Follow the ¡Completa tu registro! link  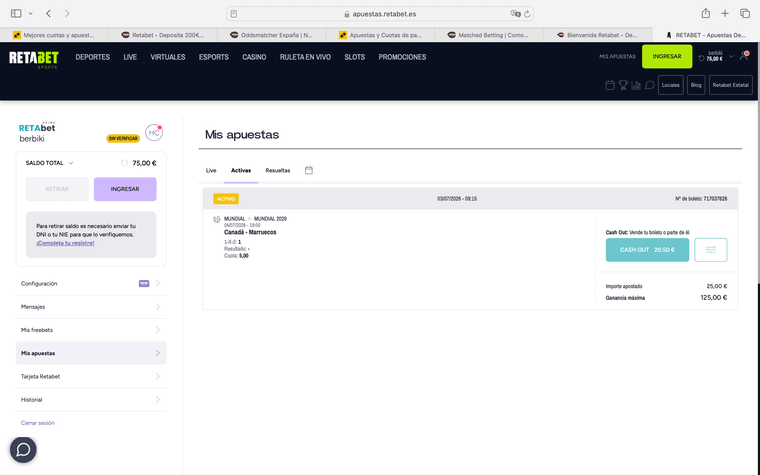(65, 243)
